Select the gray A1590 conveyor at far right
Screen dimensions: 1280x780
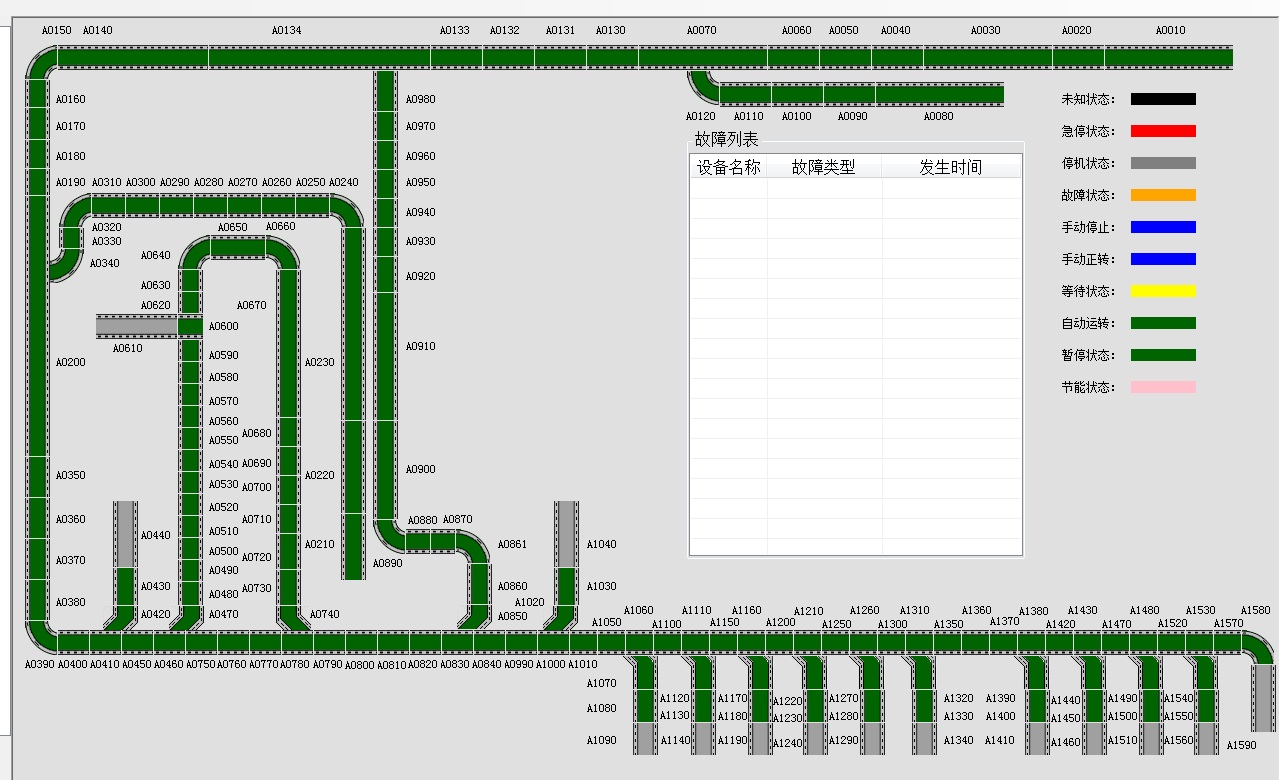[1264, 698]
